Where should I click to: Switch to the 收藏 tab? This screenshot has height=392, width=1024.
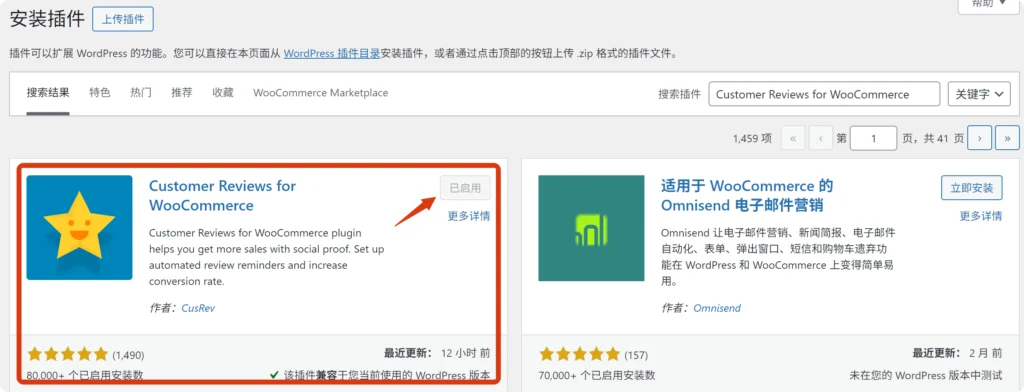(223, 93)
